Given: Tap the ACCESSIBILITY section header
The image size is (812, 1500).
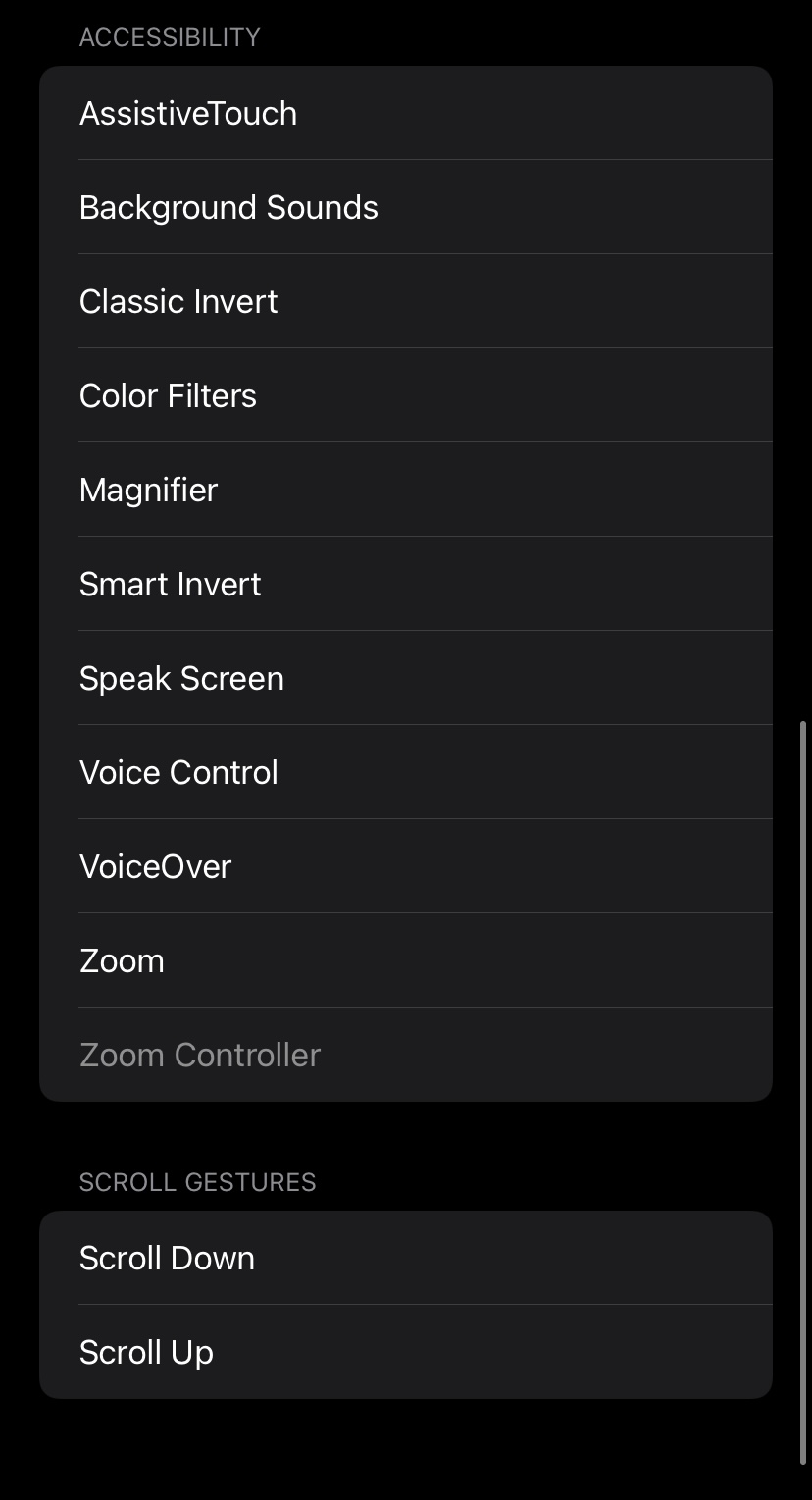Looking at the screenshot, I should pyautogui.click(x=170, y=37).
